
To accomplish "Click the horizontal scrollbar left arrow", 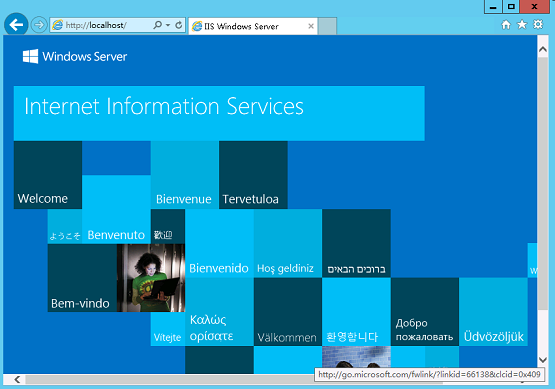I will 17,379.
